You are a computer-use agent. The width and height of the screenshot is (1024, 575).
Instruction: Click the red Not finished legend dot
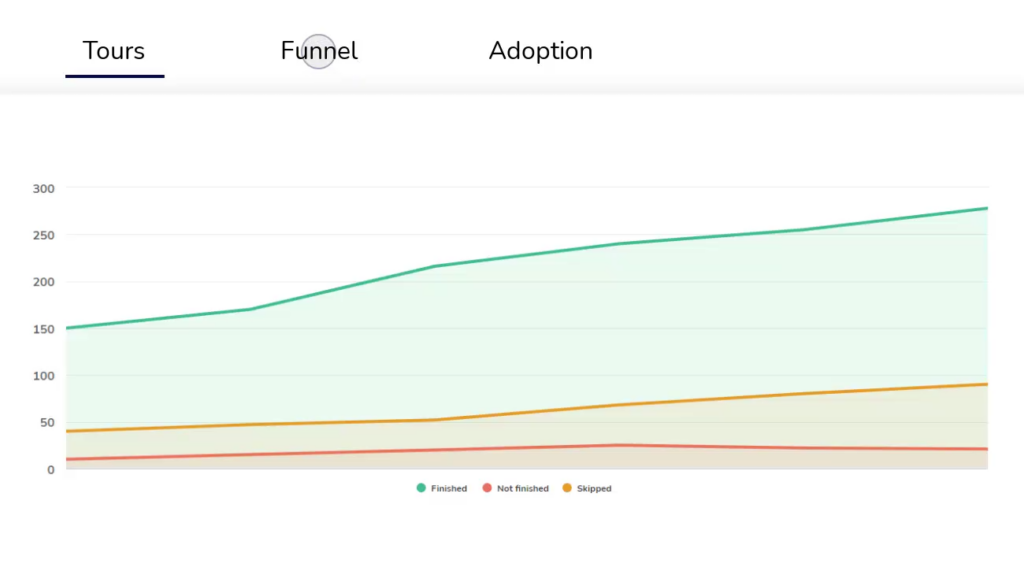(x=487, y=487)
